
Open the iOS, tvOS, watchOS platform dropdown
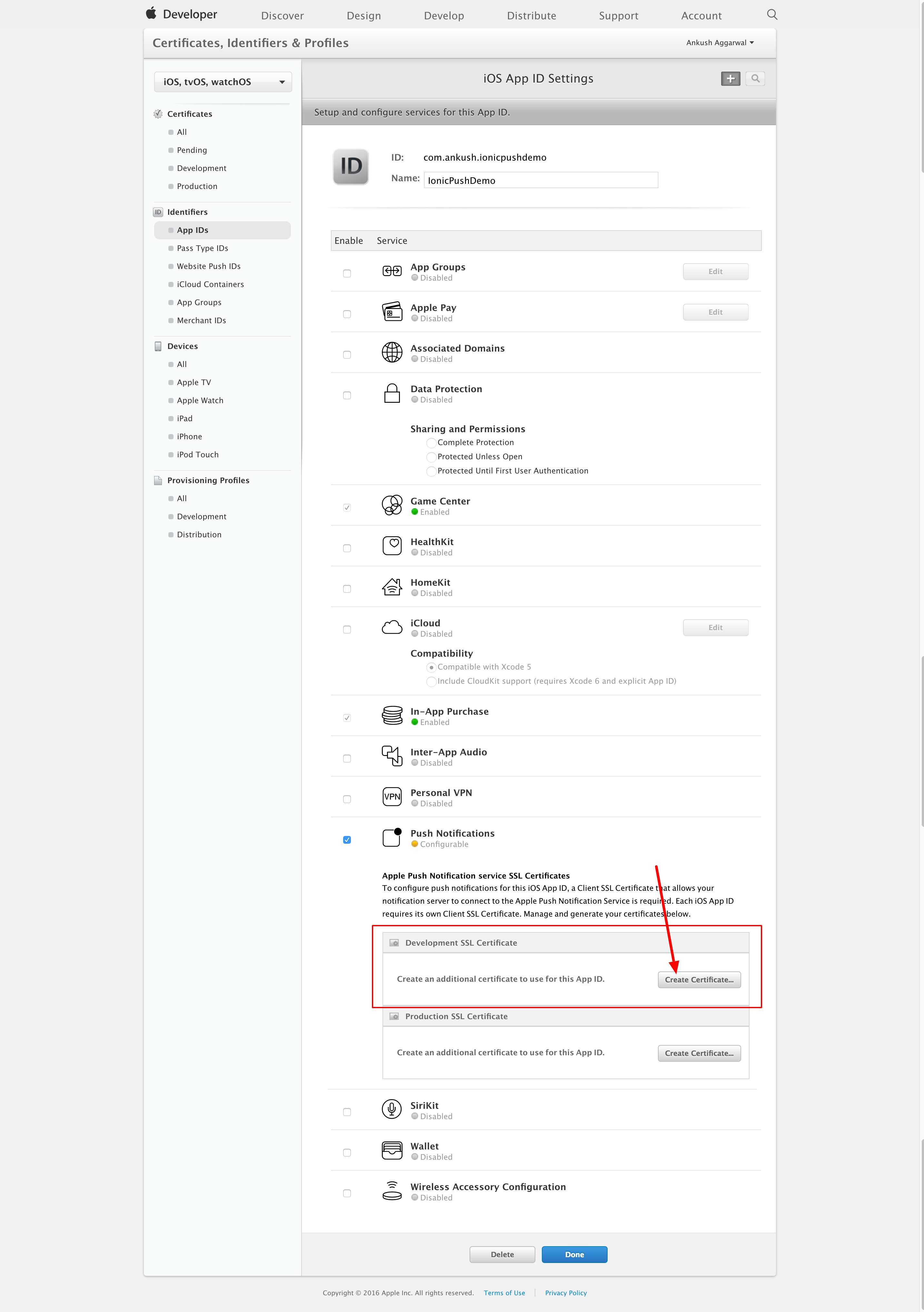(x=223, y=82)
